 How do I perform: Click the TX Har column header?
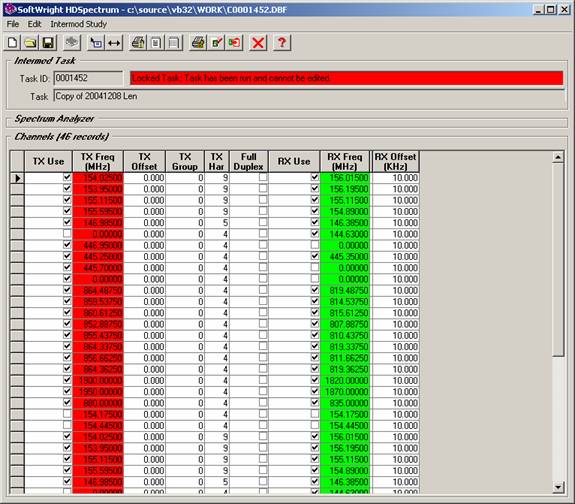click(x=217, y=161)
